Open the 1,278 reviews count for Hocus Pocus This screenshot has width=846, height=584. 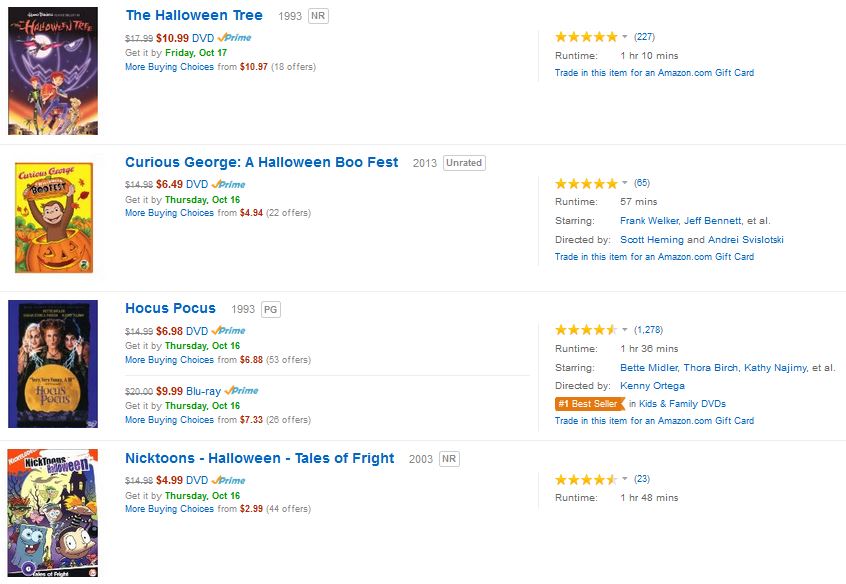click(648, 330)
